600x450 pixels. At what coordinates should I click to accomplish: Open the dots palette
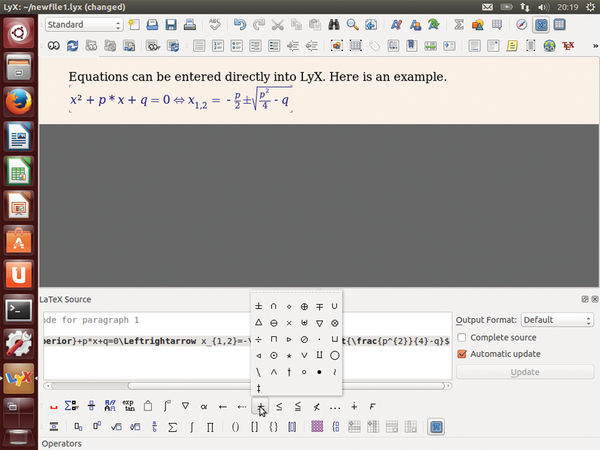point(335,406)
